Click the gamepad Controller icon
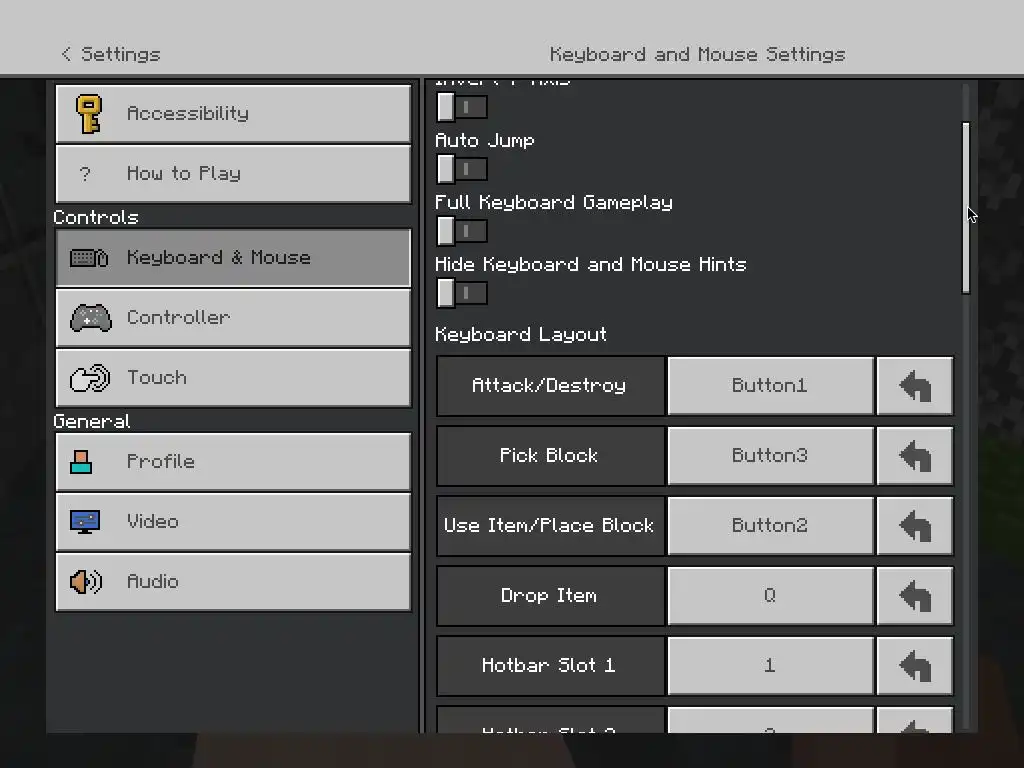Screen dimensions: 1024x768 90,318
